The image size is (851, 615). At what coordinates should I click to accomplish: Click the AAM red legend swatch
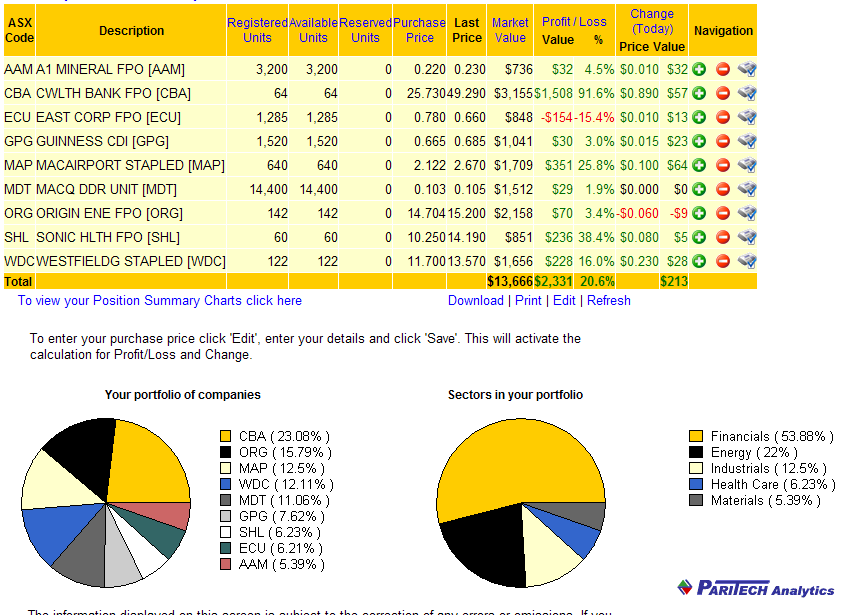(226, 565)
